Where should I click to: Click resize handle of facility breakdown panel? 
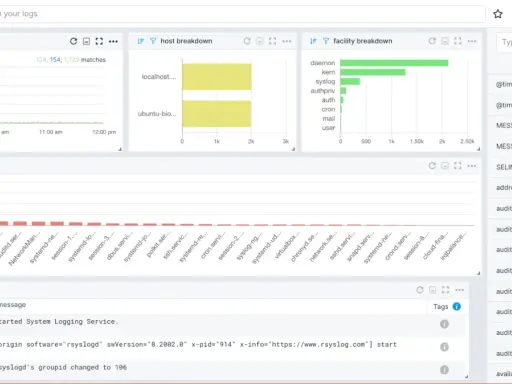478,149
